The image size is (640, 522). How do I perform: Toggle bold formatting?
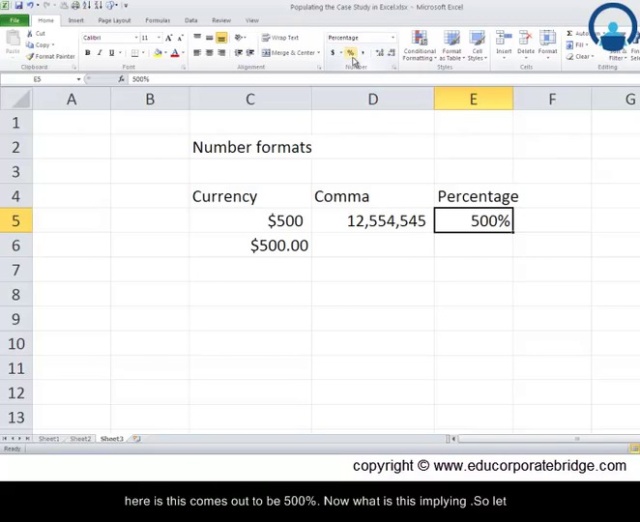tap(87, 53)
